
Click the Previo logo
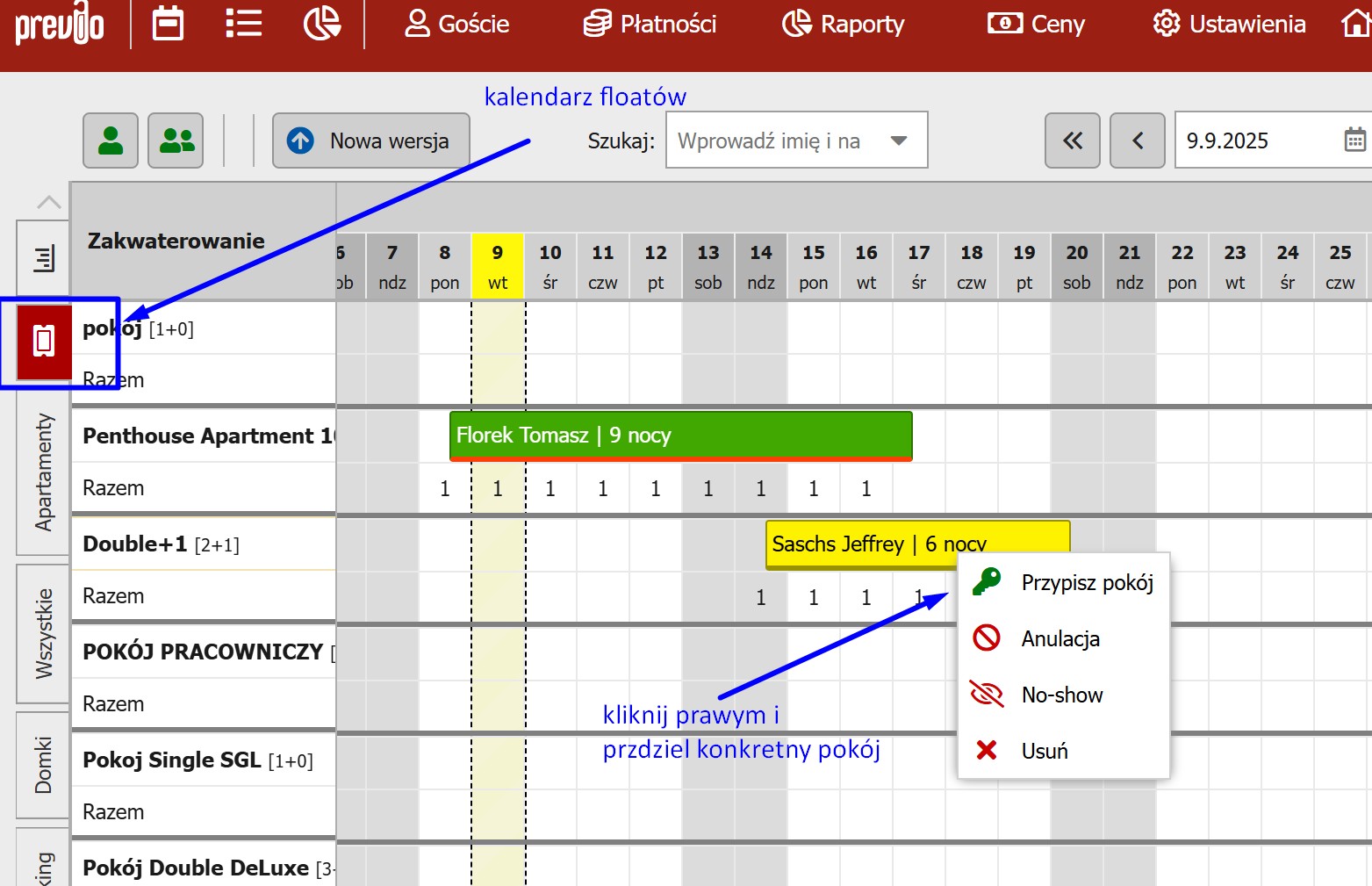(59, 25)
